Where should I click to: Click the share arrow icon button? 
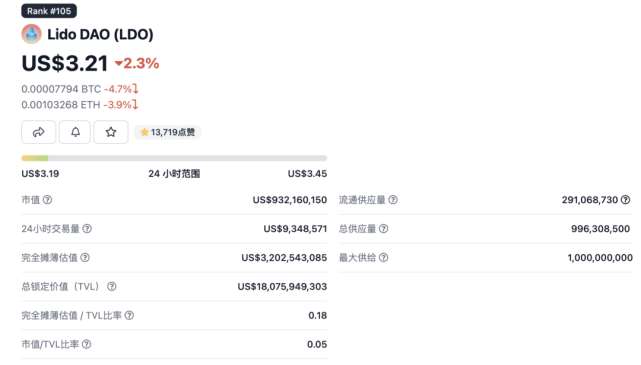click(38, 132)
